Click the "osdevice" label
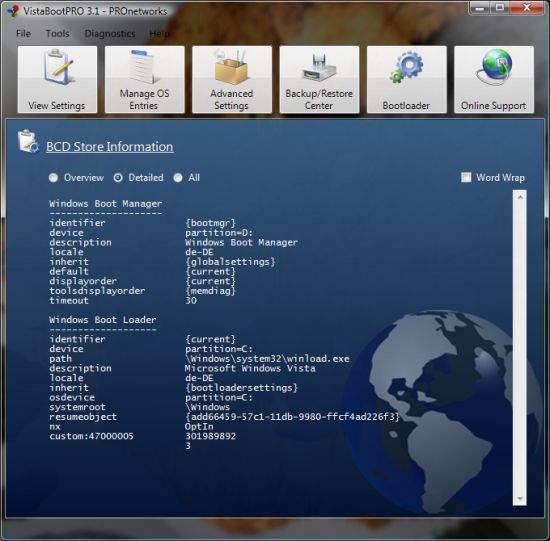Image resolution: width=550 pixels, height=541 pixels. [x=72, y=397]
